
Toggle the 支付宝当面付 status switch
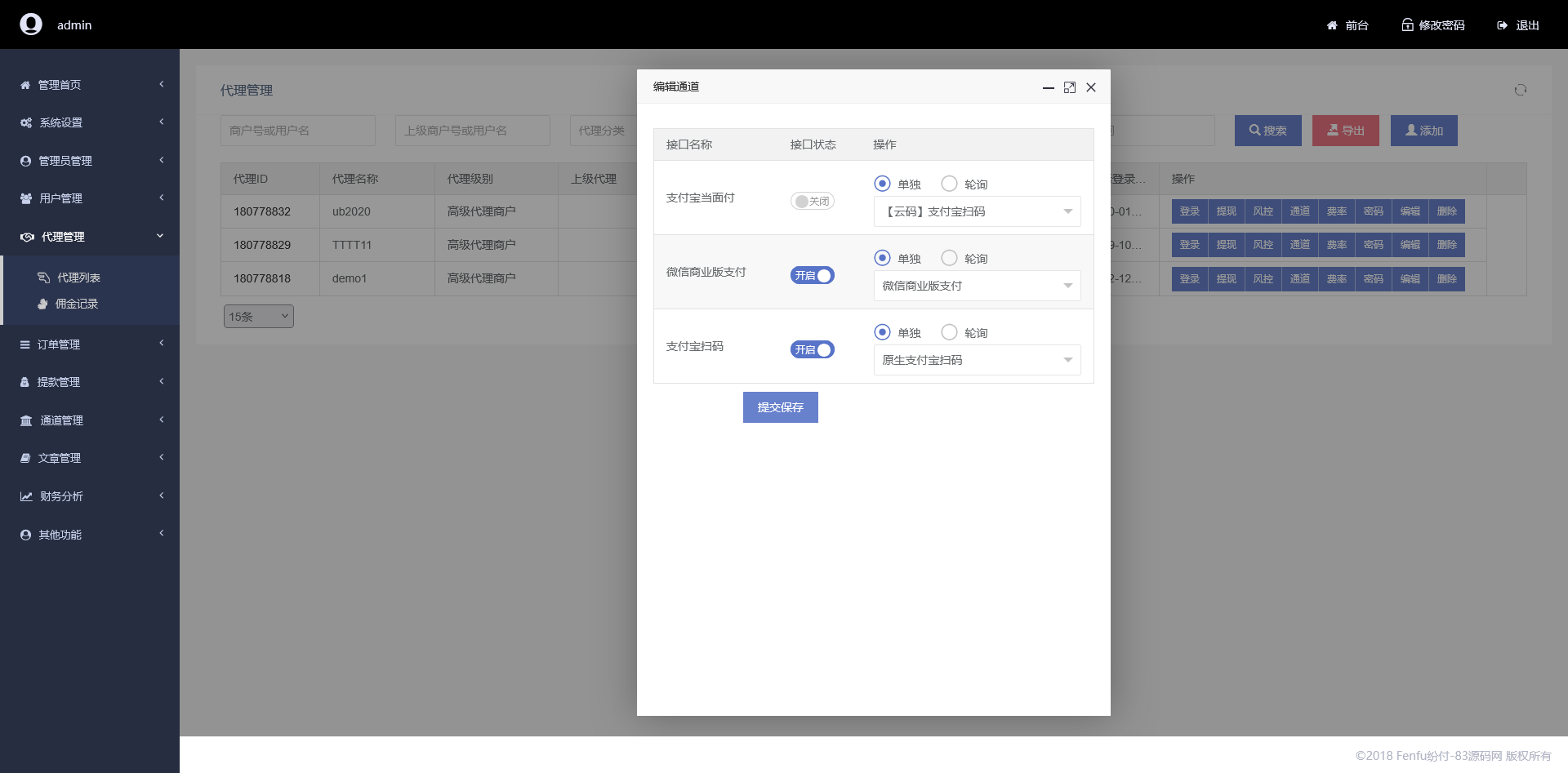click(x=812, y=202)
